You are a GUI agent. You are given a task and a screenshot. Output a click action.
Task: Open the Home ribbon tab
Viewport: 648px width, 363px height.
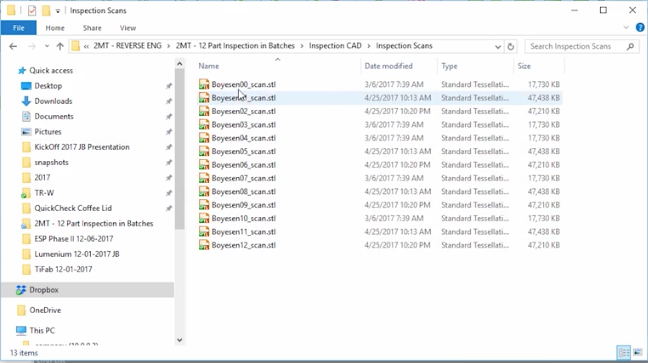[55, 28]
